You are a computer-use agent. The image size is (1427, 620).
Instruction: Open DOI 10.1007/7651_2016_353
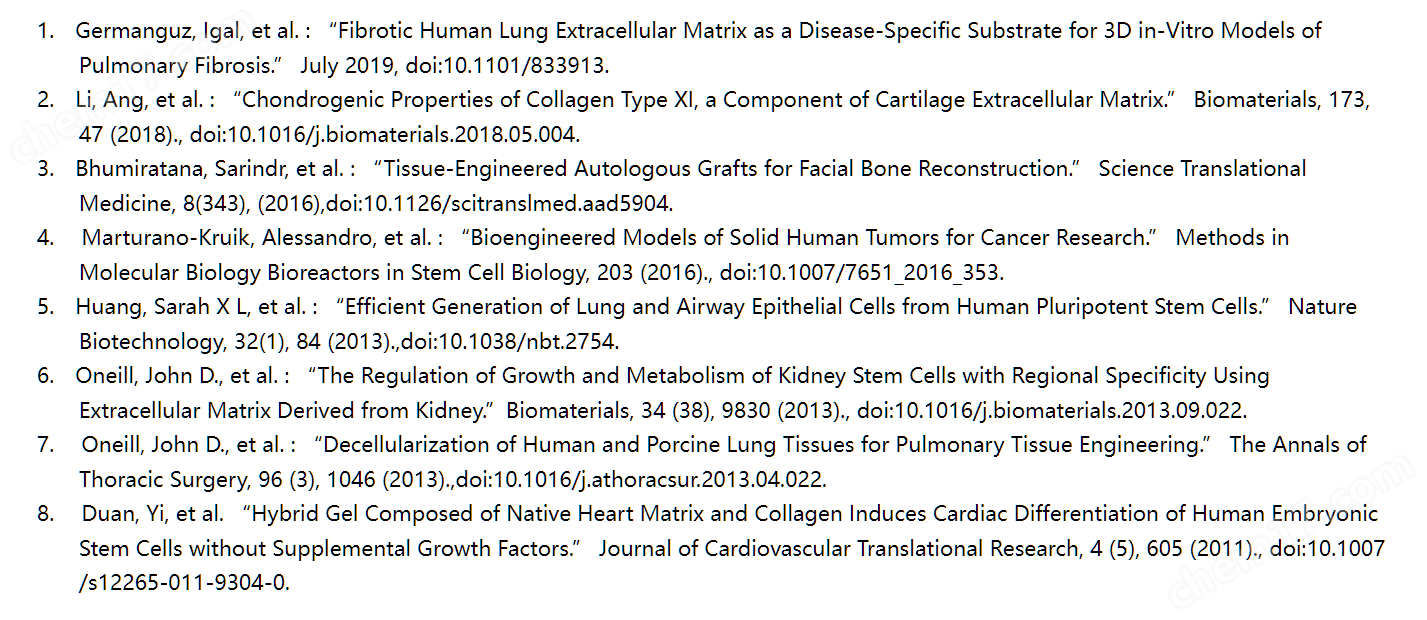[x=862, y=273]
